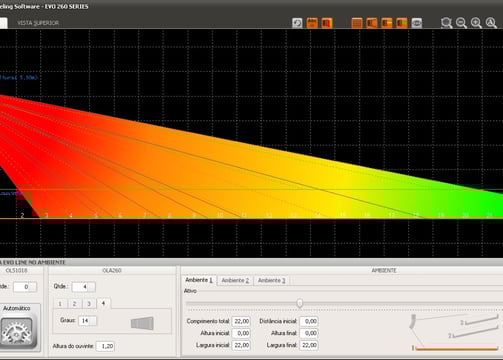The width and height of the screenshot is (503, 360).
Task: Click the "Ativo" label under Ambiente tabs
Action: point(190,291)
